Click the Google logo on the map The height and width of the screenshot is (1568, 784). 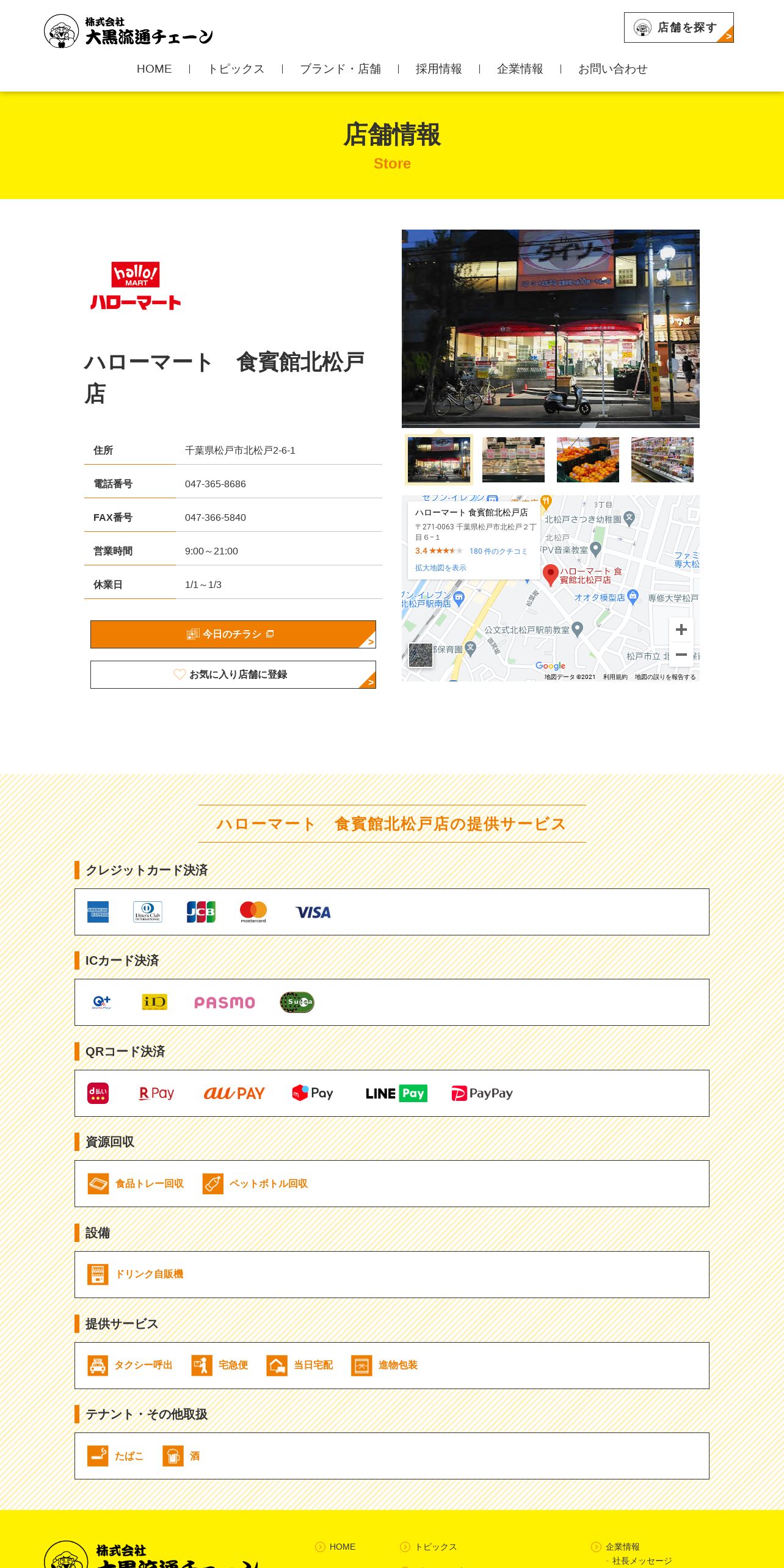click(550, 666)
